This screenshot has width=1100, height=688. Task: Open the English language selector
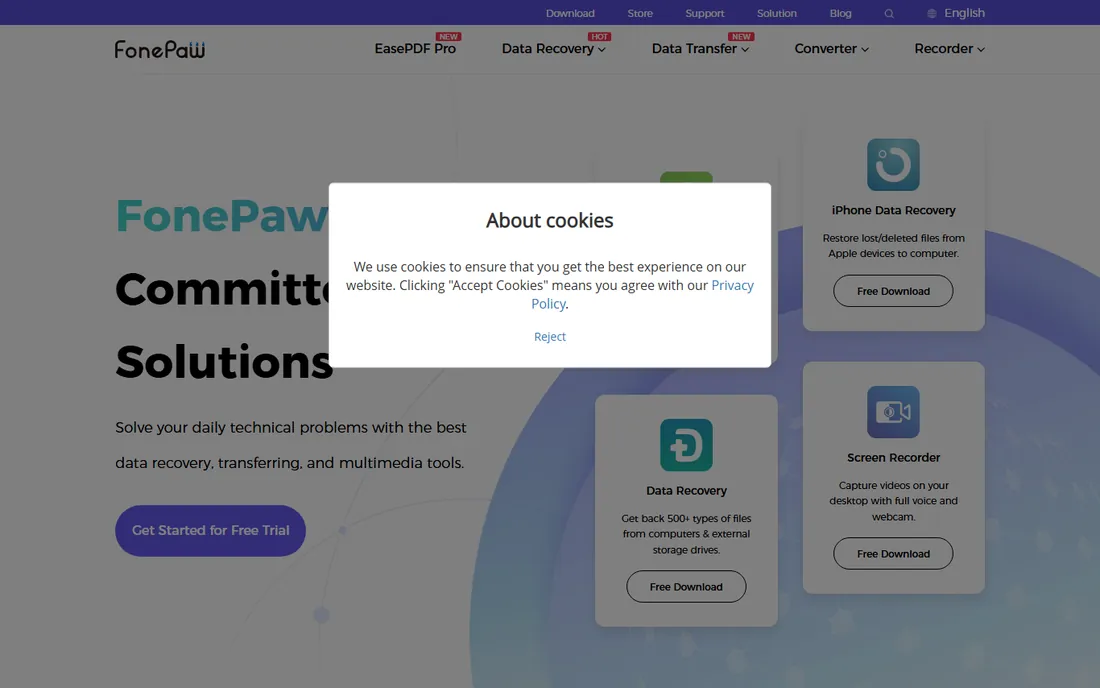(x=964, y=13)
